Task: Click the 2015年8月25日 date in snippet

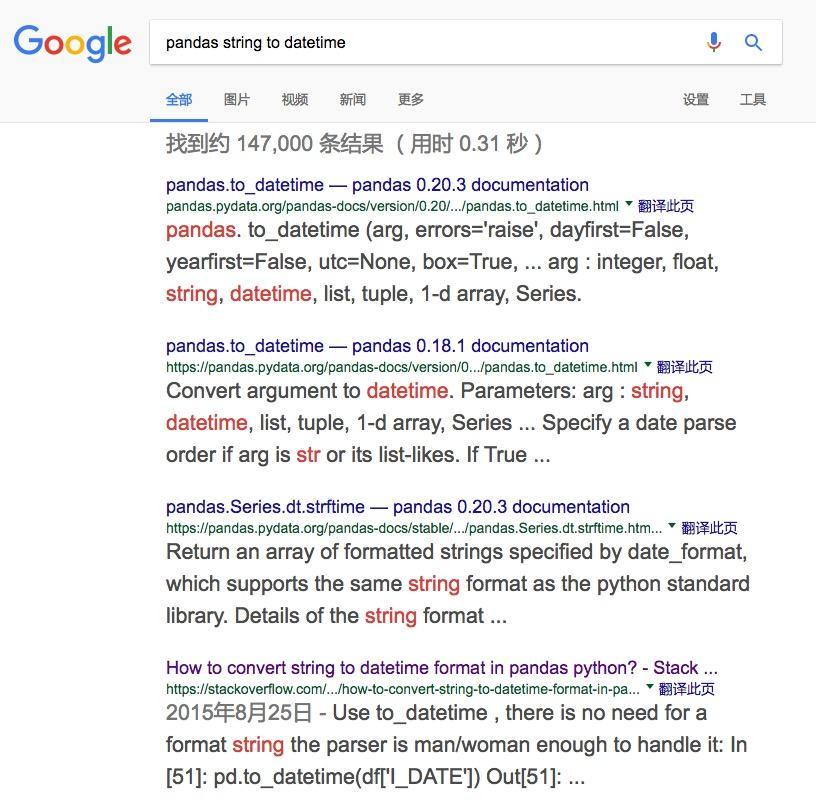Action: click(x=239, y=713)
